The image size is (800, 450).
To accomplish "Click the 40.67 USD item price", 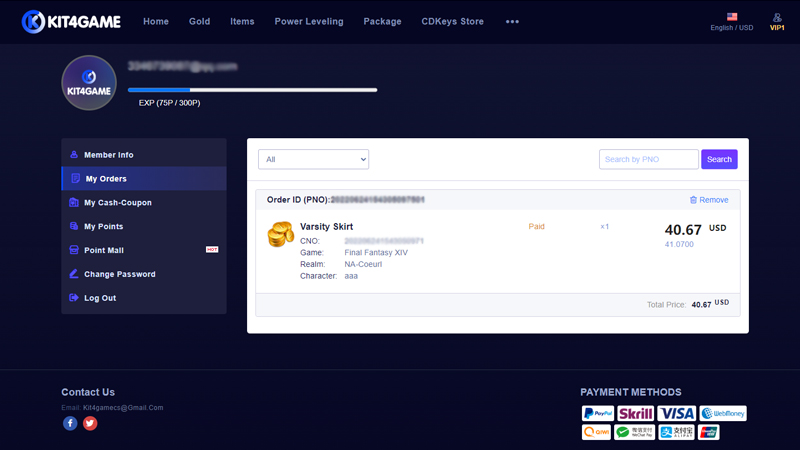I will point(695,230).
